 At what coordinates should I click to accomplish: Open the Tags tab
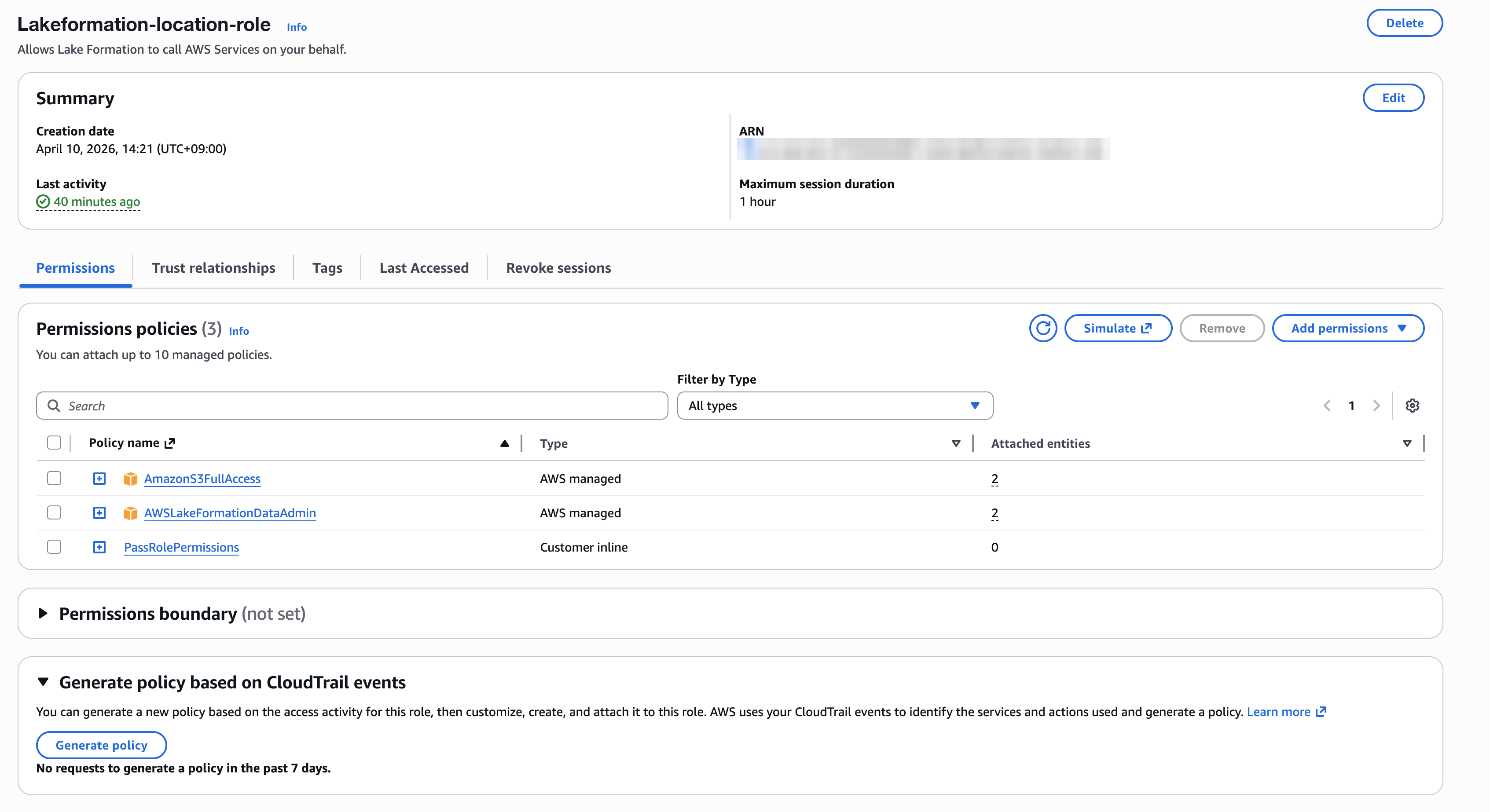(x=327, y=268)
